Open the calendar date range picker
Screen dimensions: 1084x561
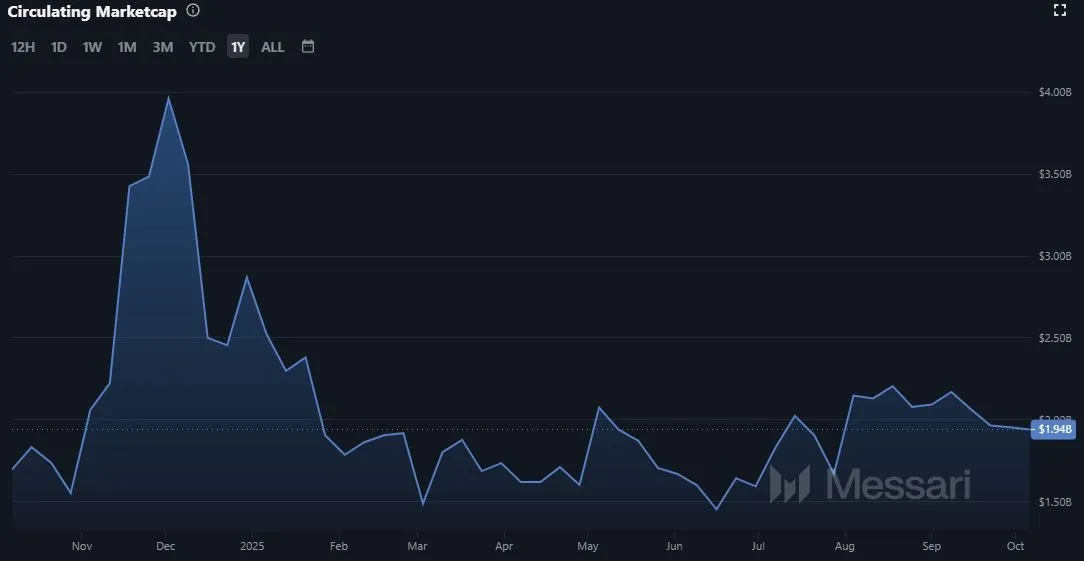click(x=308, y=46)
